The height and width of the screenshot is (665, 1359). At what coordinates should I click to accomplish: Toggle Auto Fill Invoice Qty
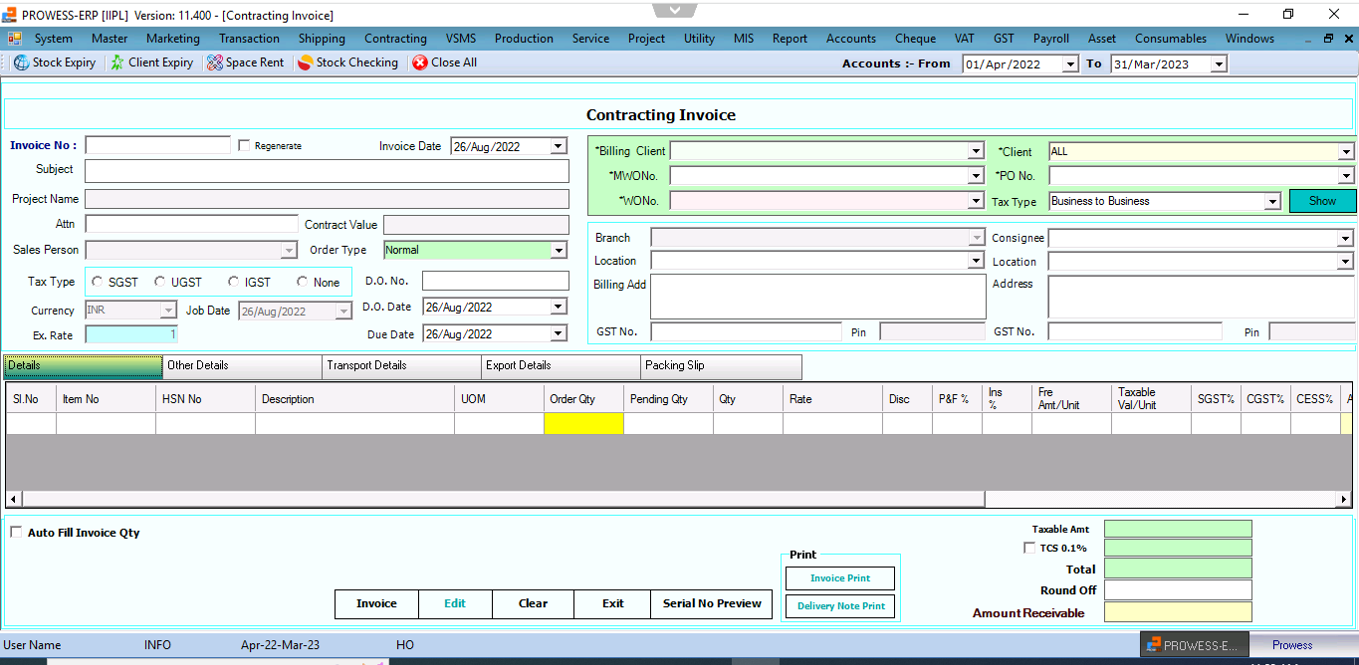(16, 533)
